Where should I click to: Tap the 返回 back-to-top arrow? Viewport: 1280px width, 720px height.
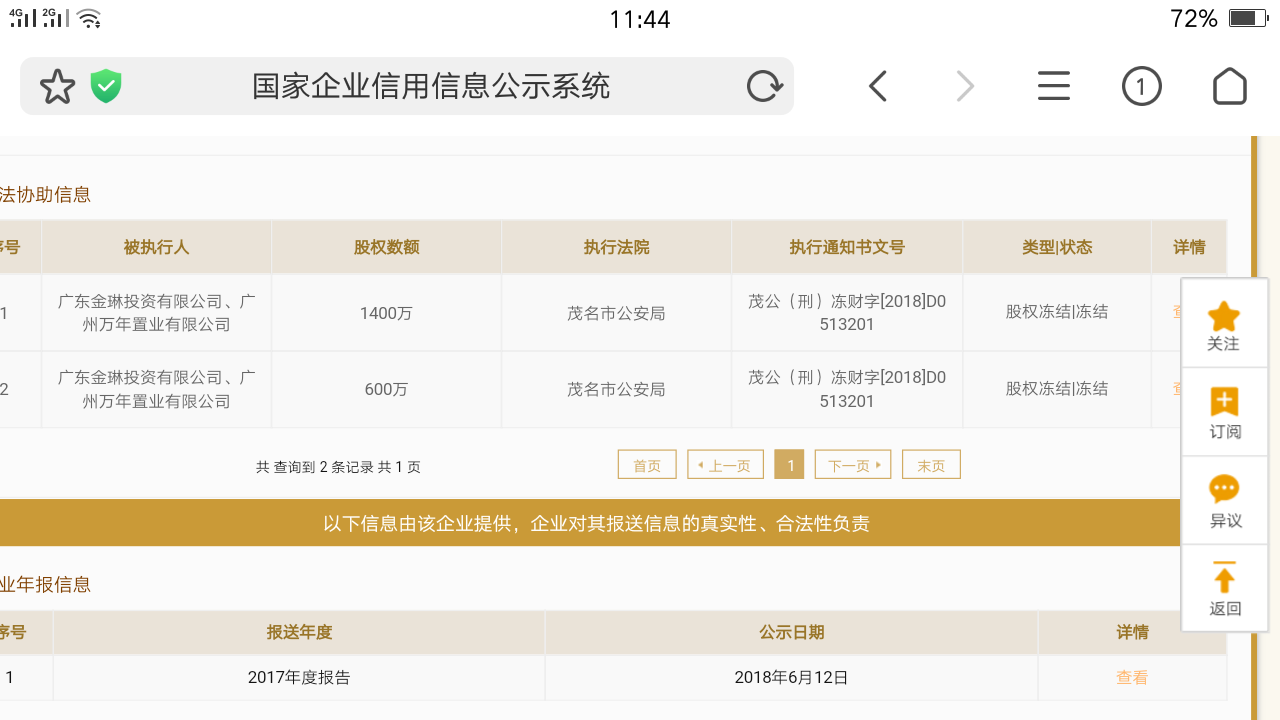click(x=1224, y=589)
